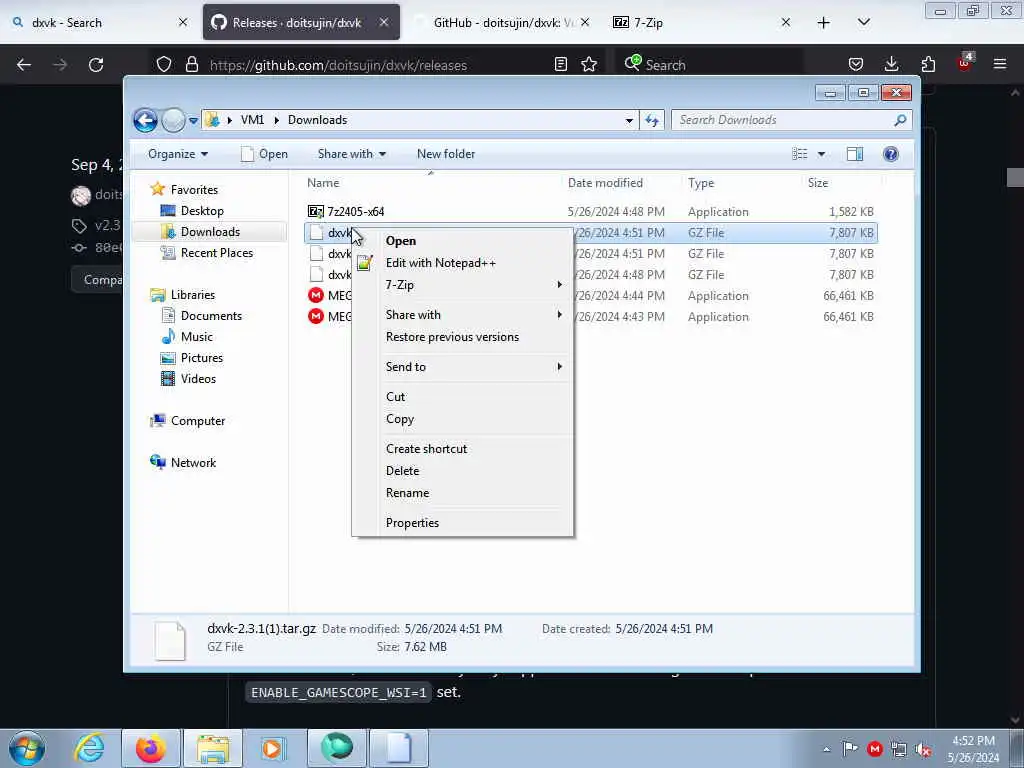The height and width of the screenshot is (768, 1024).
Task: Sort by the Type column header
Action: point(701,184)
